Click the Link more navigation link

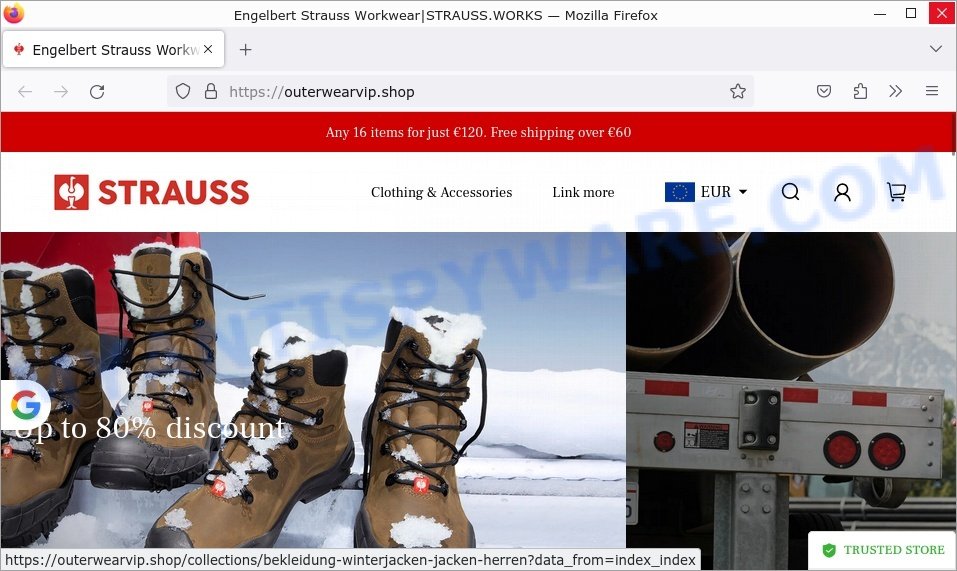pos(583,192)
